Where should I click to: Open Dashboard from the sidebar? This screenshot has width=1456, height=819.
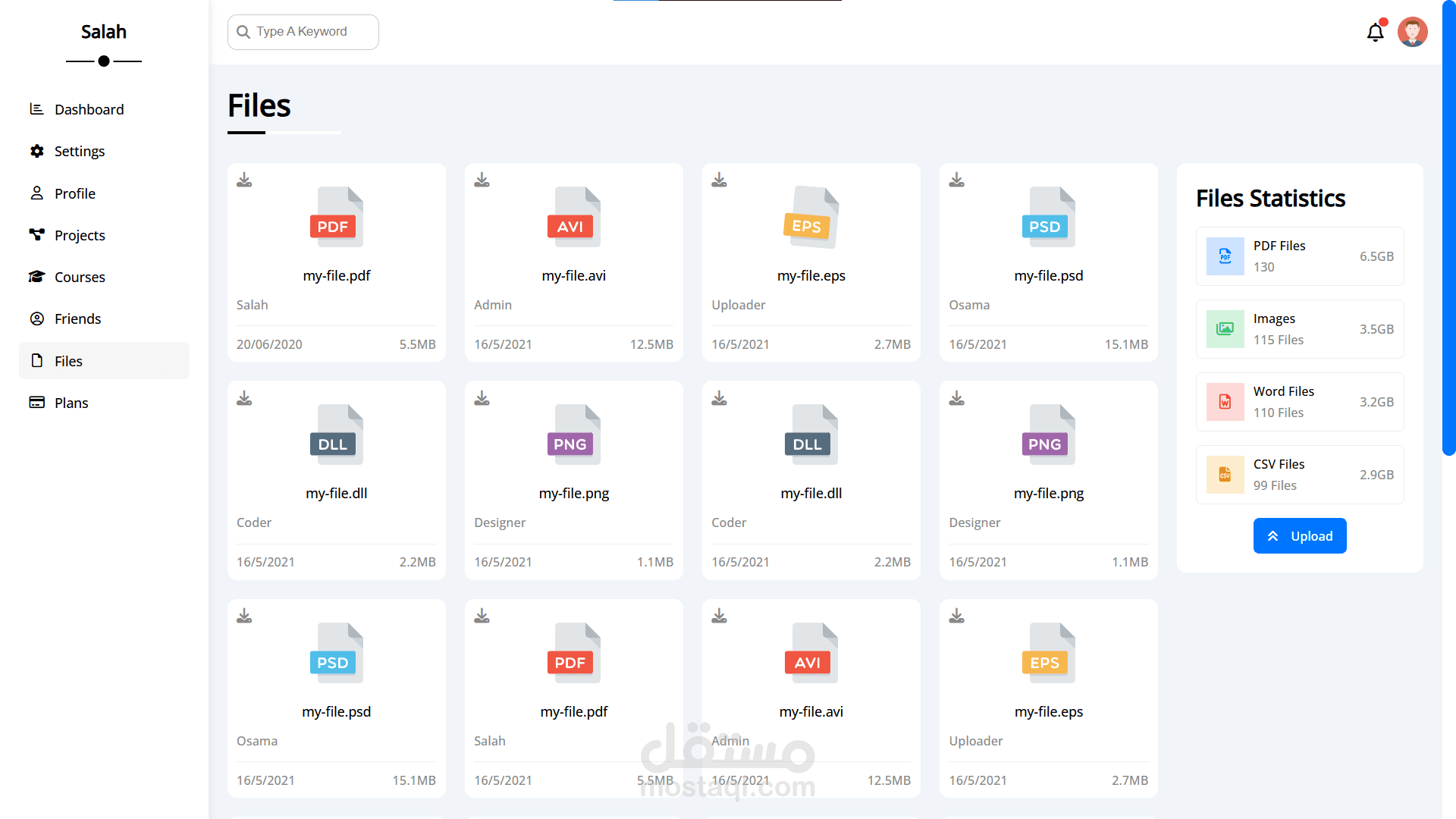coord(89,109)
